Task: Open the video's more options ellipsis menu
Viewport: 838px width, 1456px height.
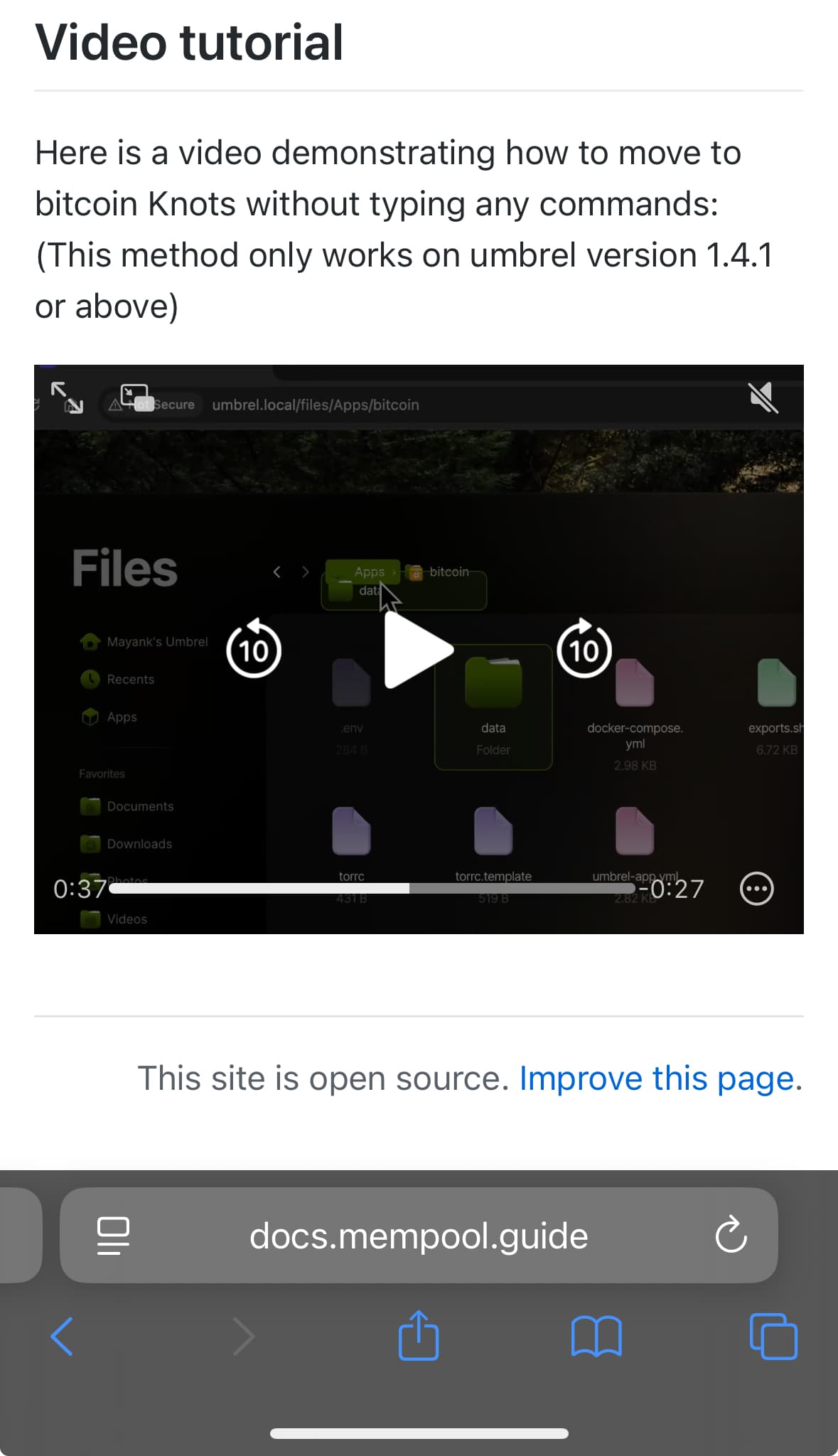Action: 757,889
